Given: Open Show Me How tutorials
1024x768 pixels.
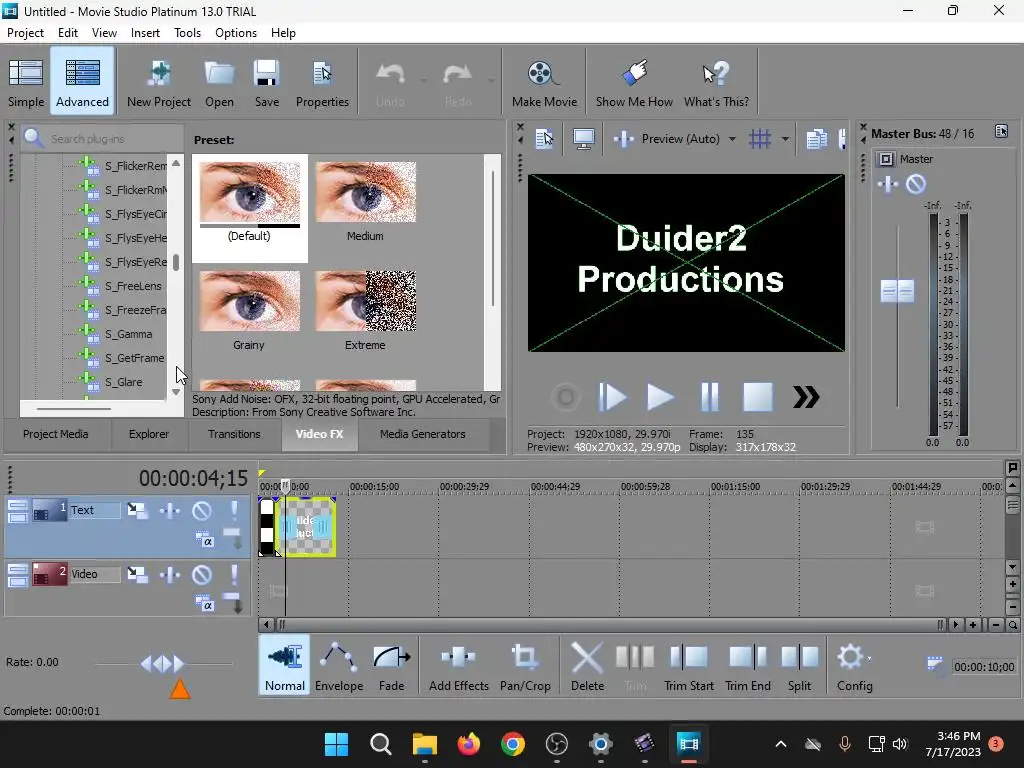Looking at the screenshot, I should tap(633, 82).
